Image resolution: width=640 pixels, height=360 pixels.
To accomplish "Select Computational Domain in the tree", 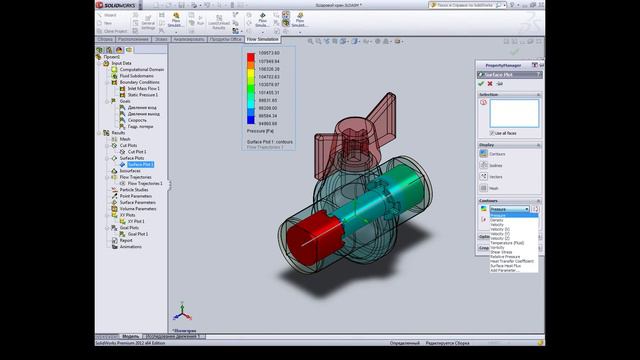I will (141, 69).
